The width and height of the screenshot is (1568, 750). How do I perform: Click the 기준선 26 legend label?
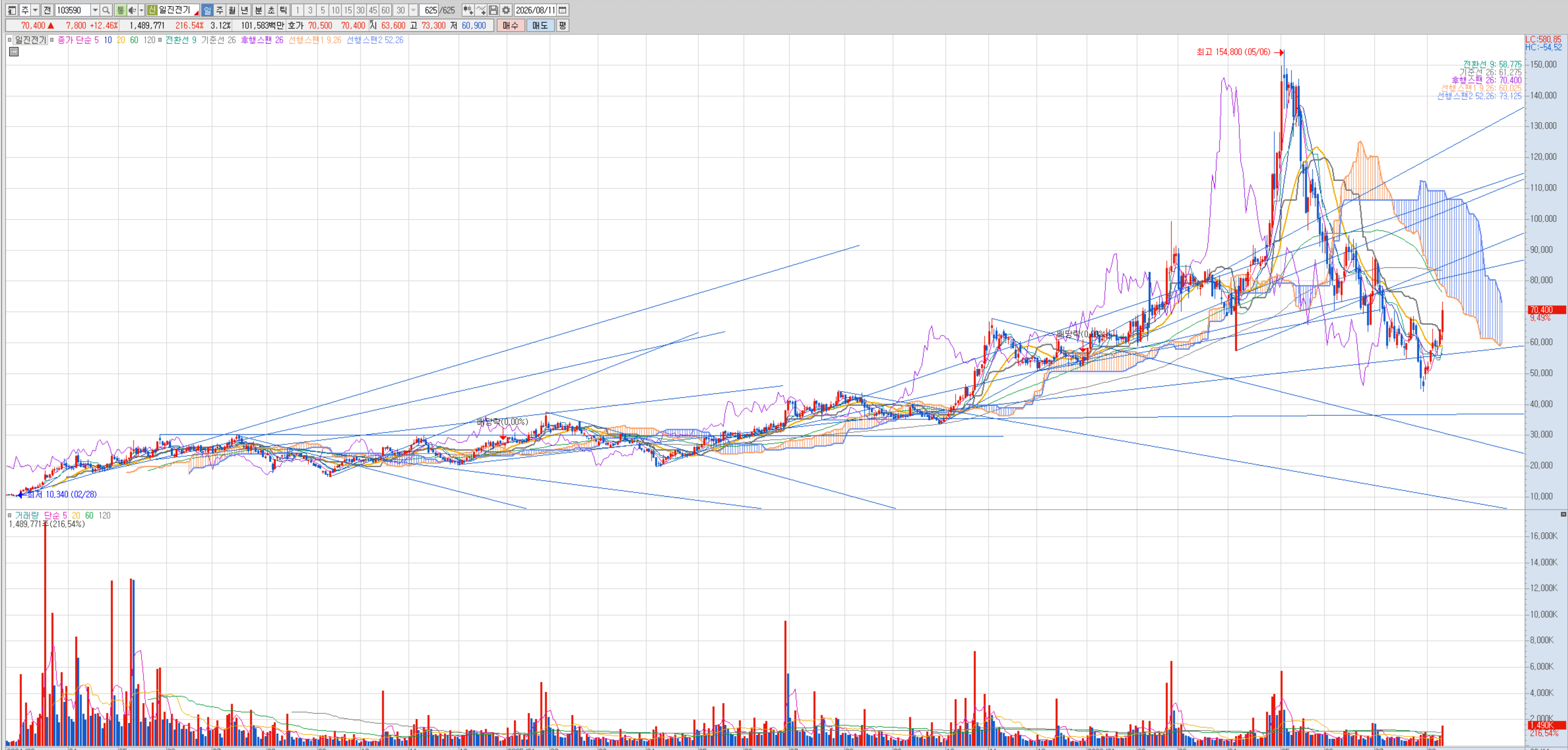219,40
